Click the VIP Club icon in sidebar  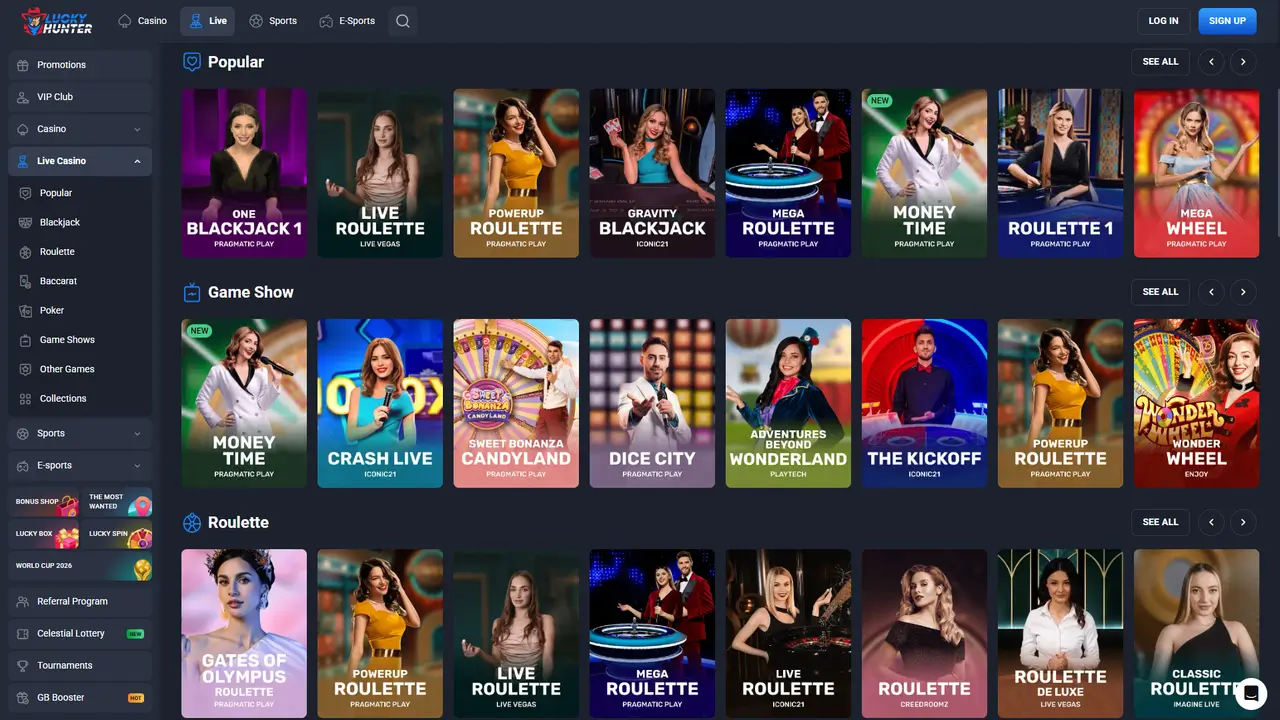point(24,97)
